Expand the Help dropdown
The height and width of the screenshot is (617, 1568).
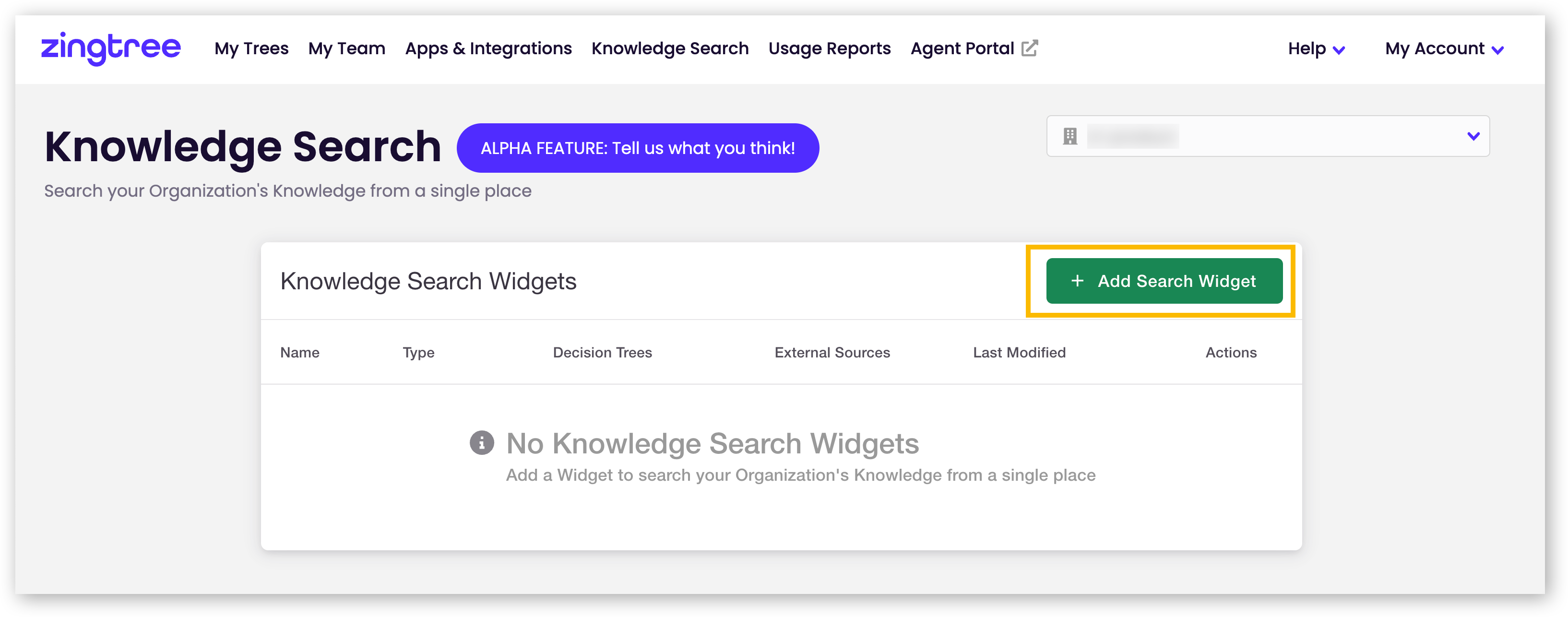coord(1316,48)
